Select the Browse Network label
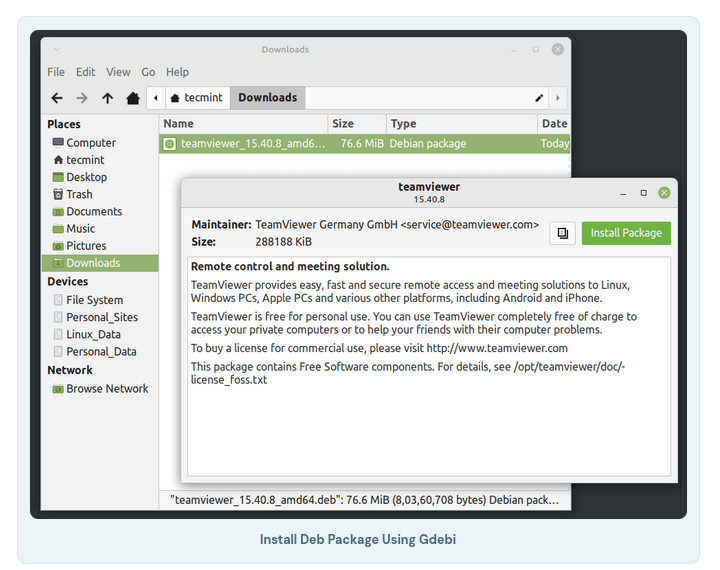This screenshot has width=720, height=570. pyautogui.click(x=107, y=389)
